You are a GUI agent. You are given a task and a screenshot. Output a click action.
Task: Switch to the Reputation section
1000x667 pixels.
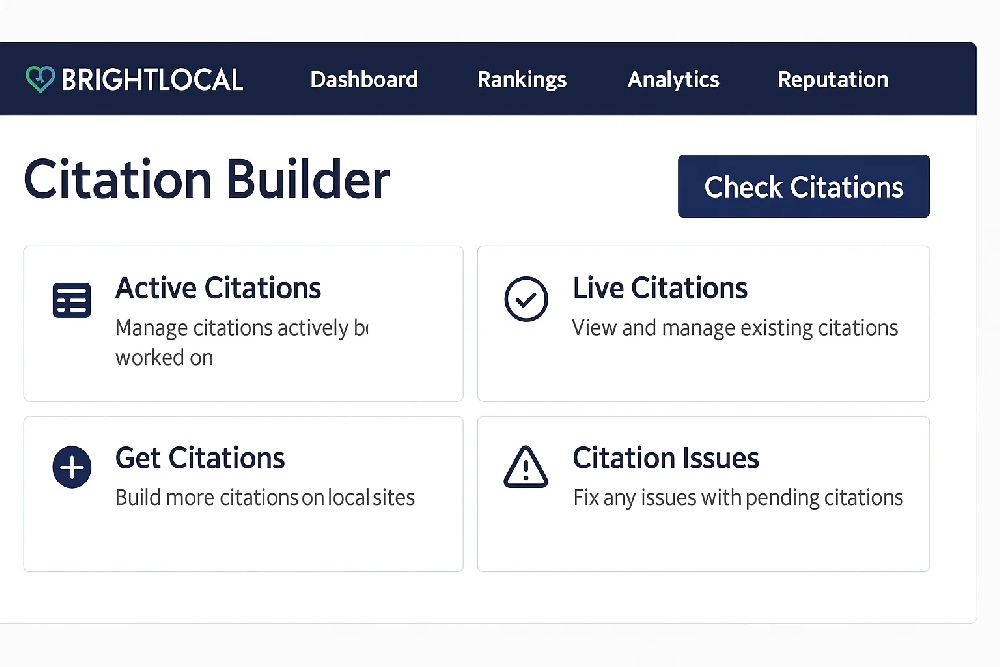pyautogui.click(x=833, y=80)
